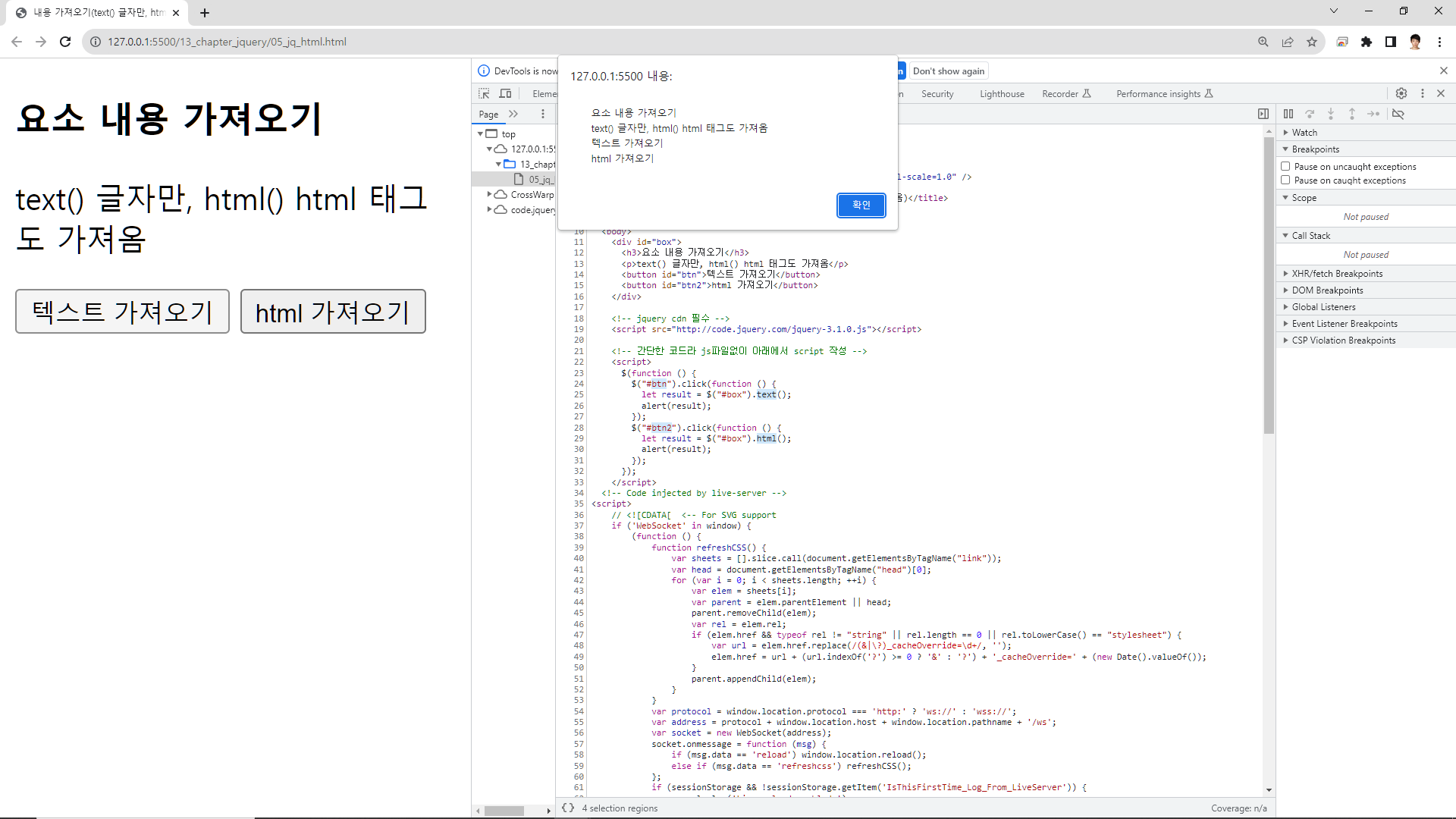This screenshot has width=1456, height=819.
Task: Click the browser reload icon
Action: coord(65,42)
